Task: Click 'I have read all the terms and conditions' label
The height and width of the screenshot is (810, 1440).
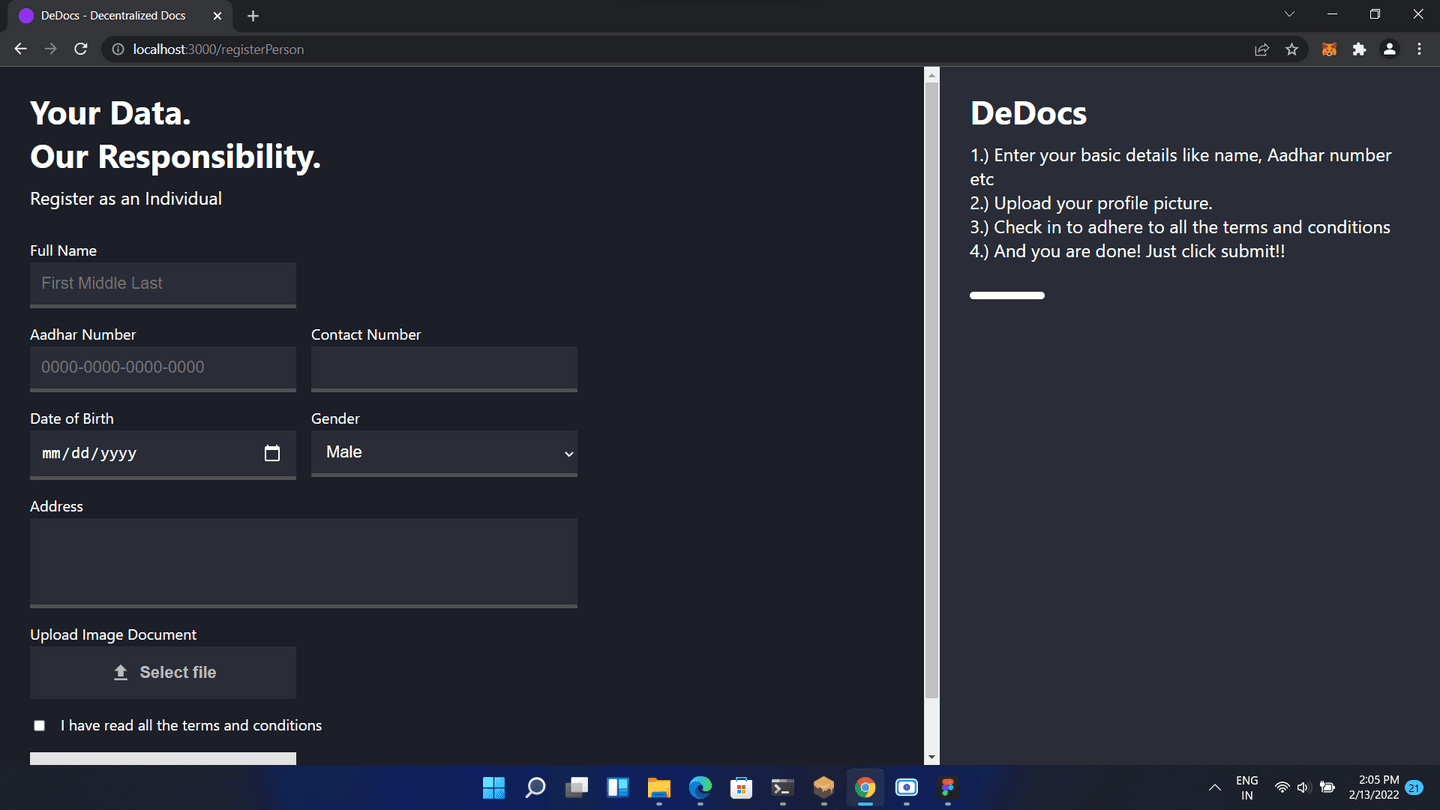Action: 191,726
